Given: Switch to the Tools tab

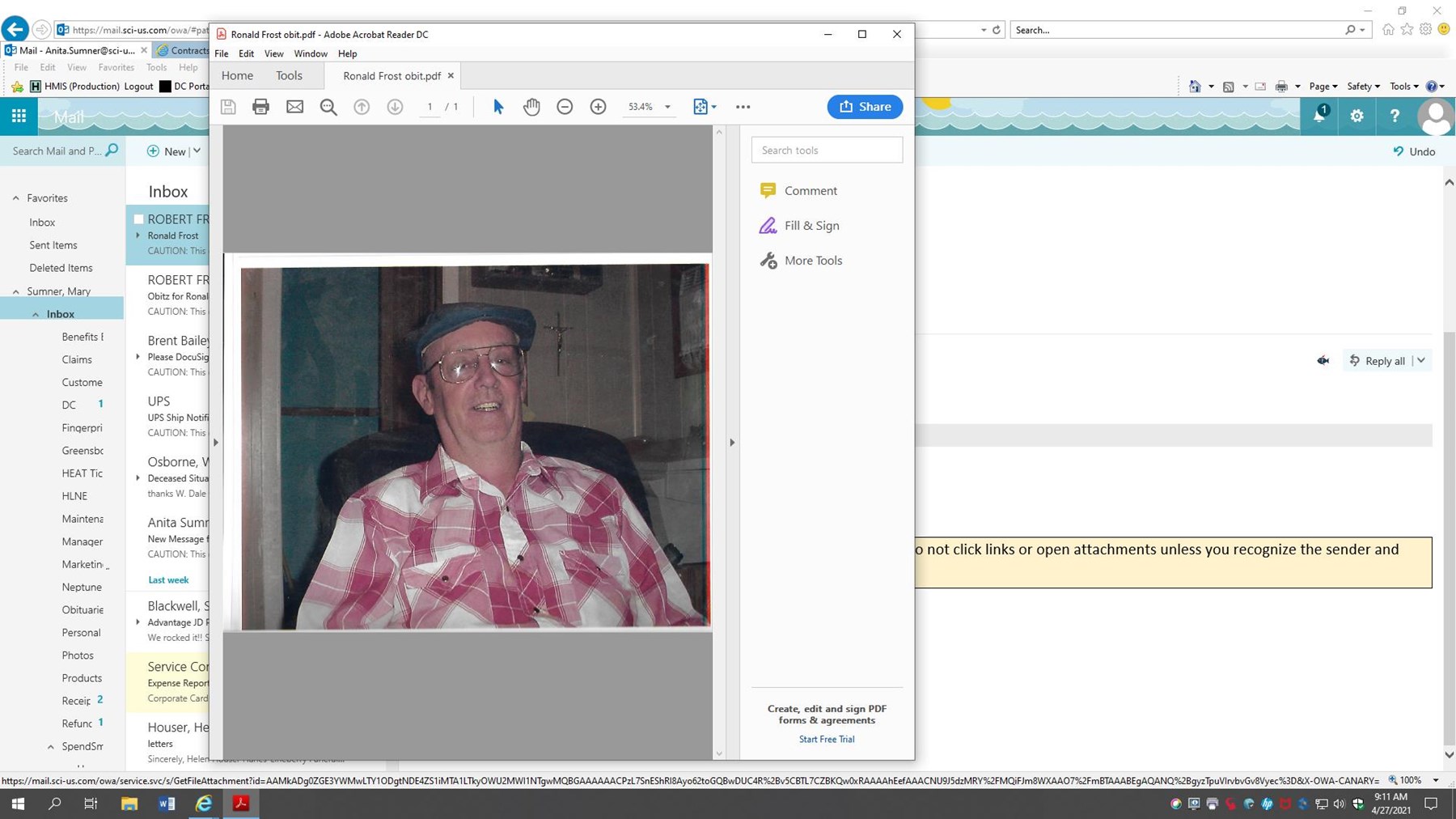Looking at the screenshot, I should [x=289, y=76].
